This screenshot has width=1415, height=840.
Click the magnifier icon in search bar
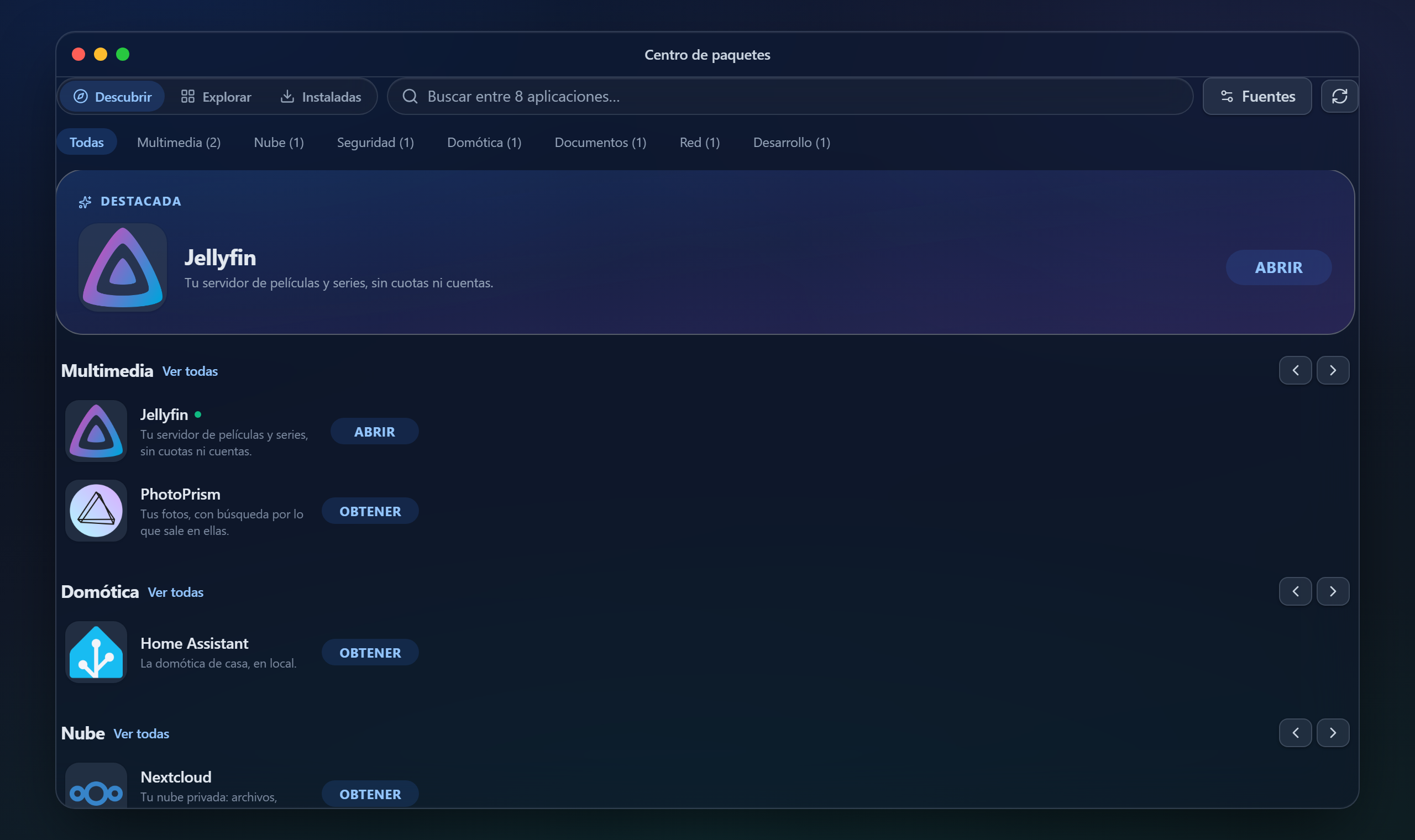[x=410, y=96]
